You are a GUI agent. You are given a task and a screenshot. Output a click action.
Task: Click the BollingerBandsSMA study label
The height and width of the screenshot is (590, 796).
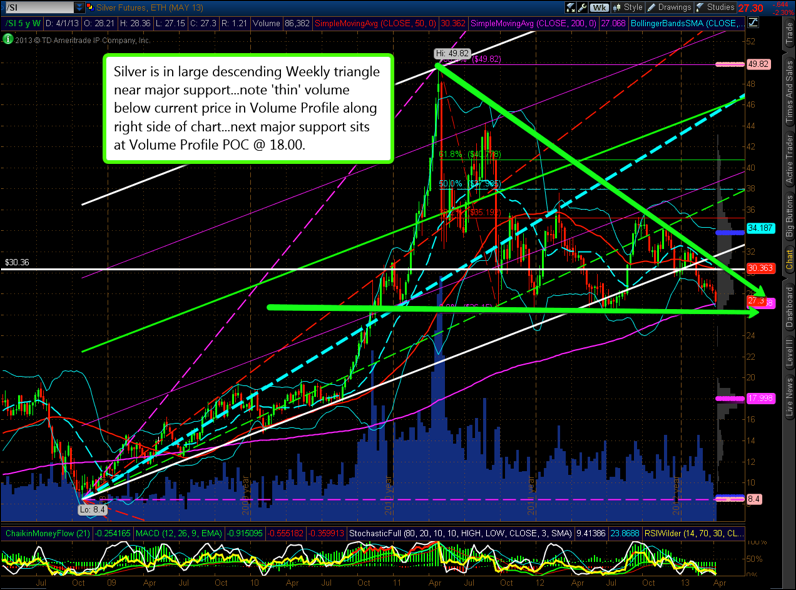coord(687,23)
